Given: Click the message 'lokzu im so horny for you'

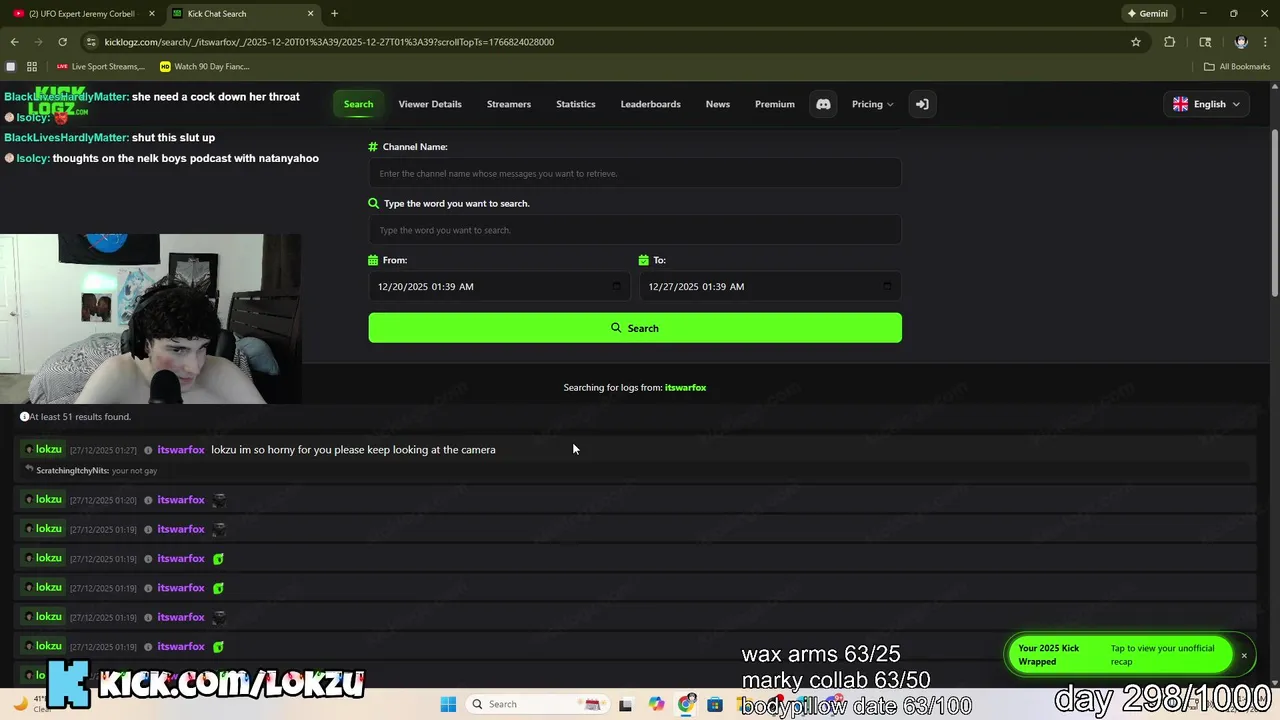Looking at the screenshot, I should [x=353, y=450].
